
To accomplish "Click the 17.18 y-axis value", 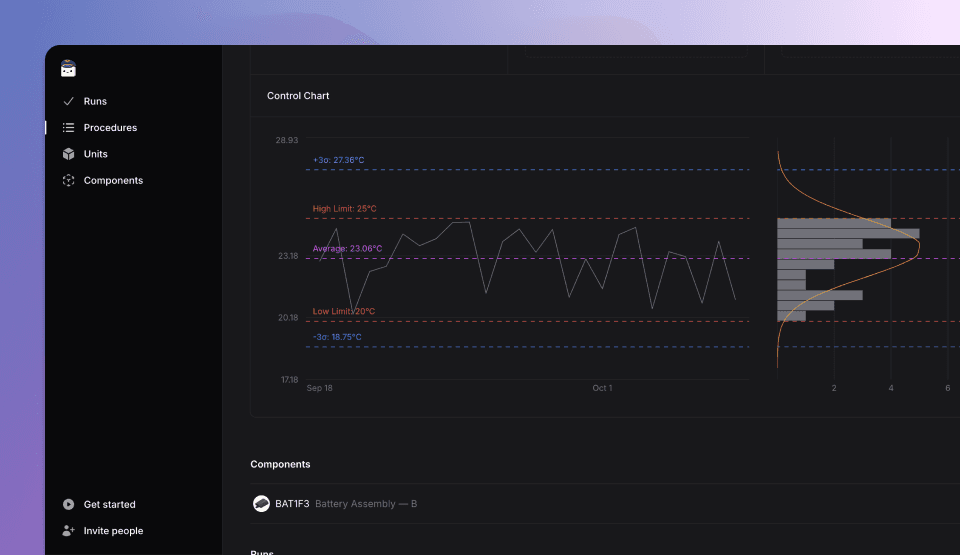I will pyautogui.click(x=289, y=380).
